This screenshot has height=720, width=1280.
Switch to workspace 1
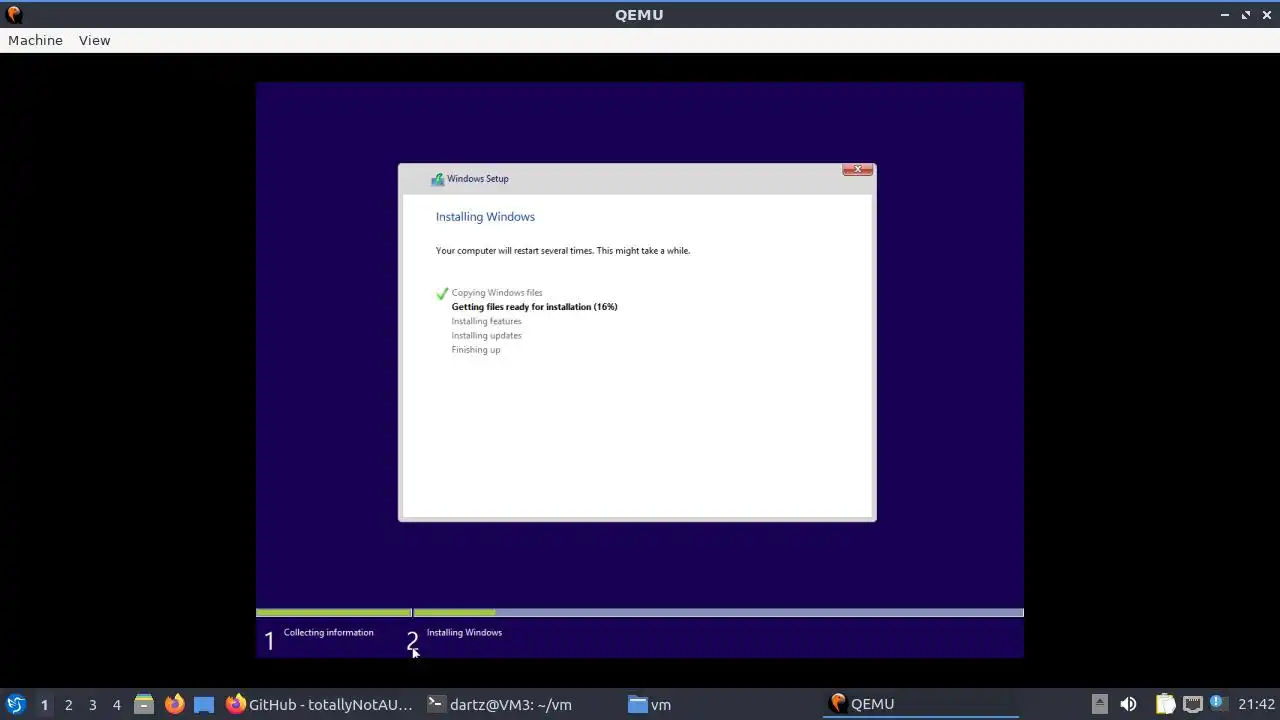coord(44,705)
